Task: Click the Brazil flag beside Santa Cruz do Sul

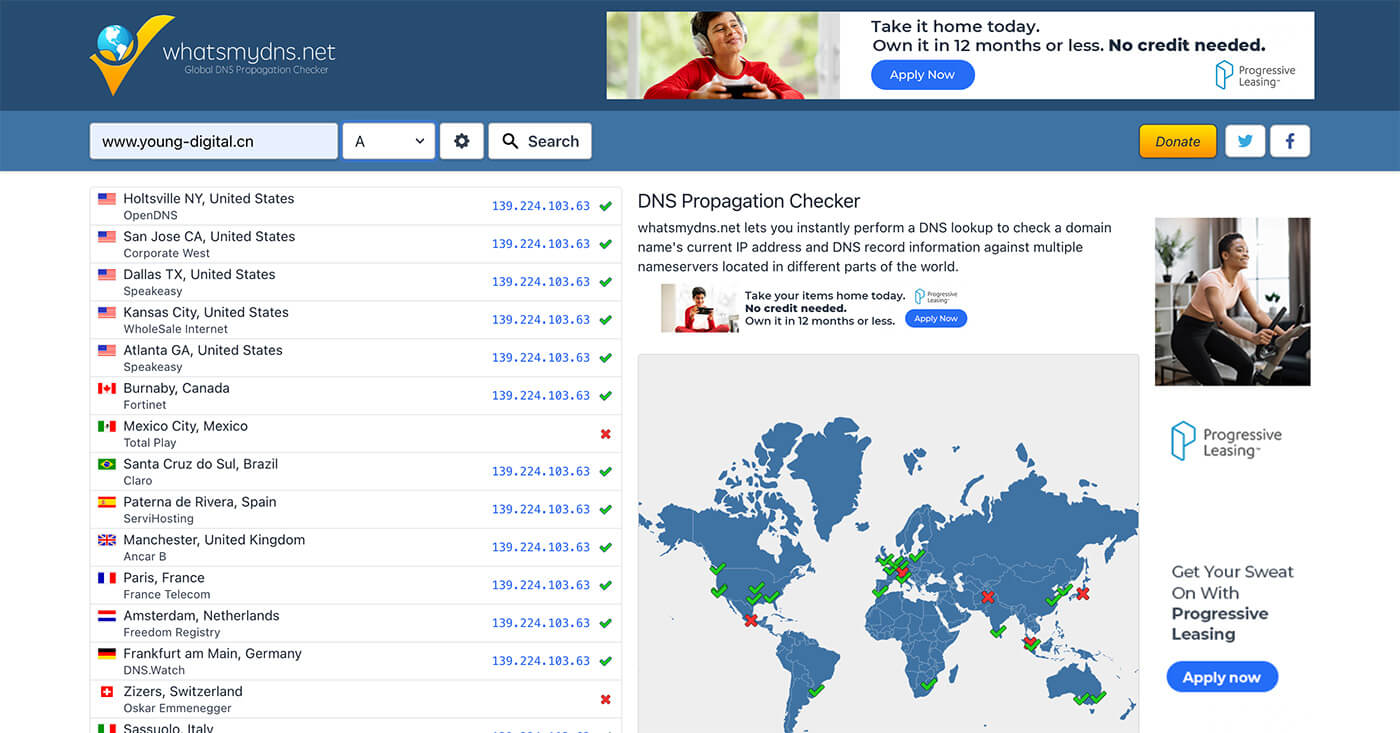Action: (x=107, y=464)
